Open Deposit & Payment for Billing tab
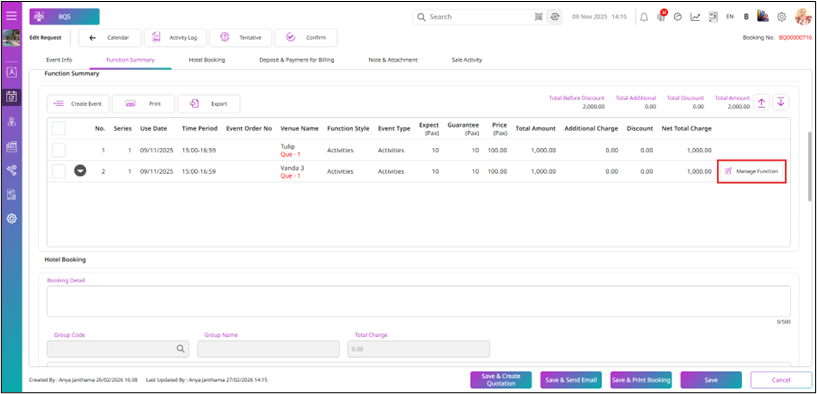817x394 pixels. coord(296,60)
